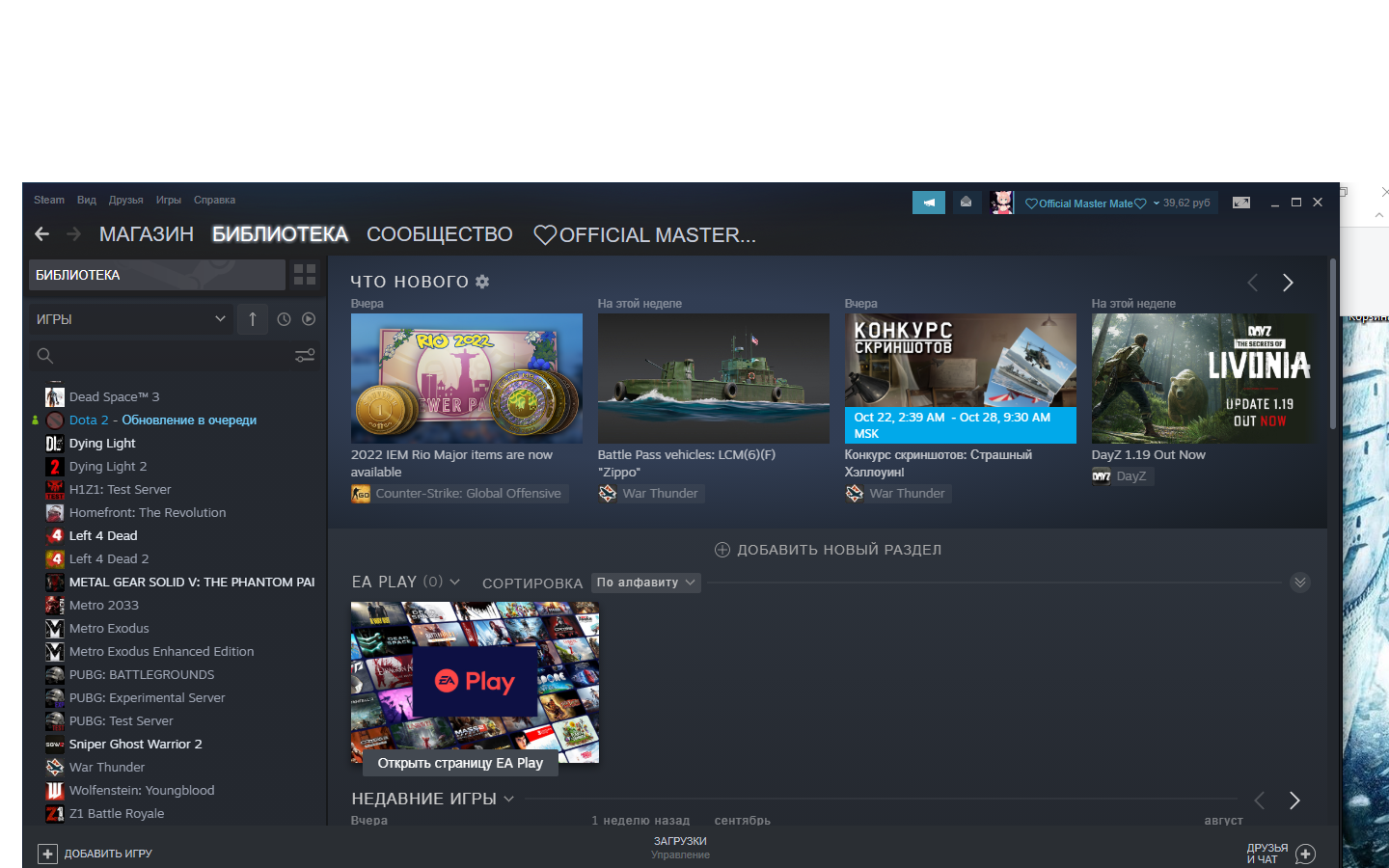Click the profile avatar picture
Screen dimensions: 1389x868
1001,203
